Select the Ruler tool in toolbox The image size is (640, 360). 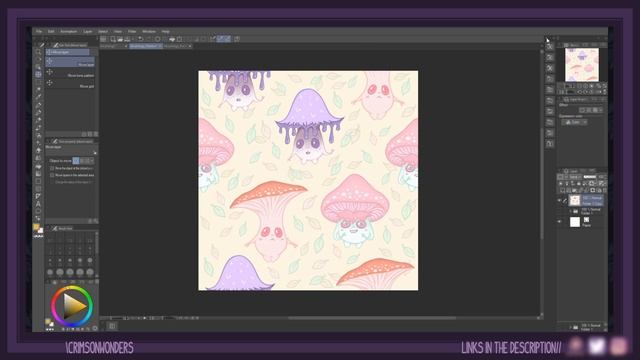coord(38,196)
